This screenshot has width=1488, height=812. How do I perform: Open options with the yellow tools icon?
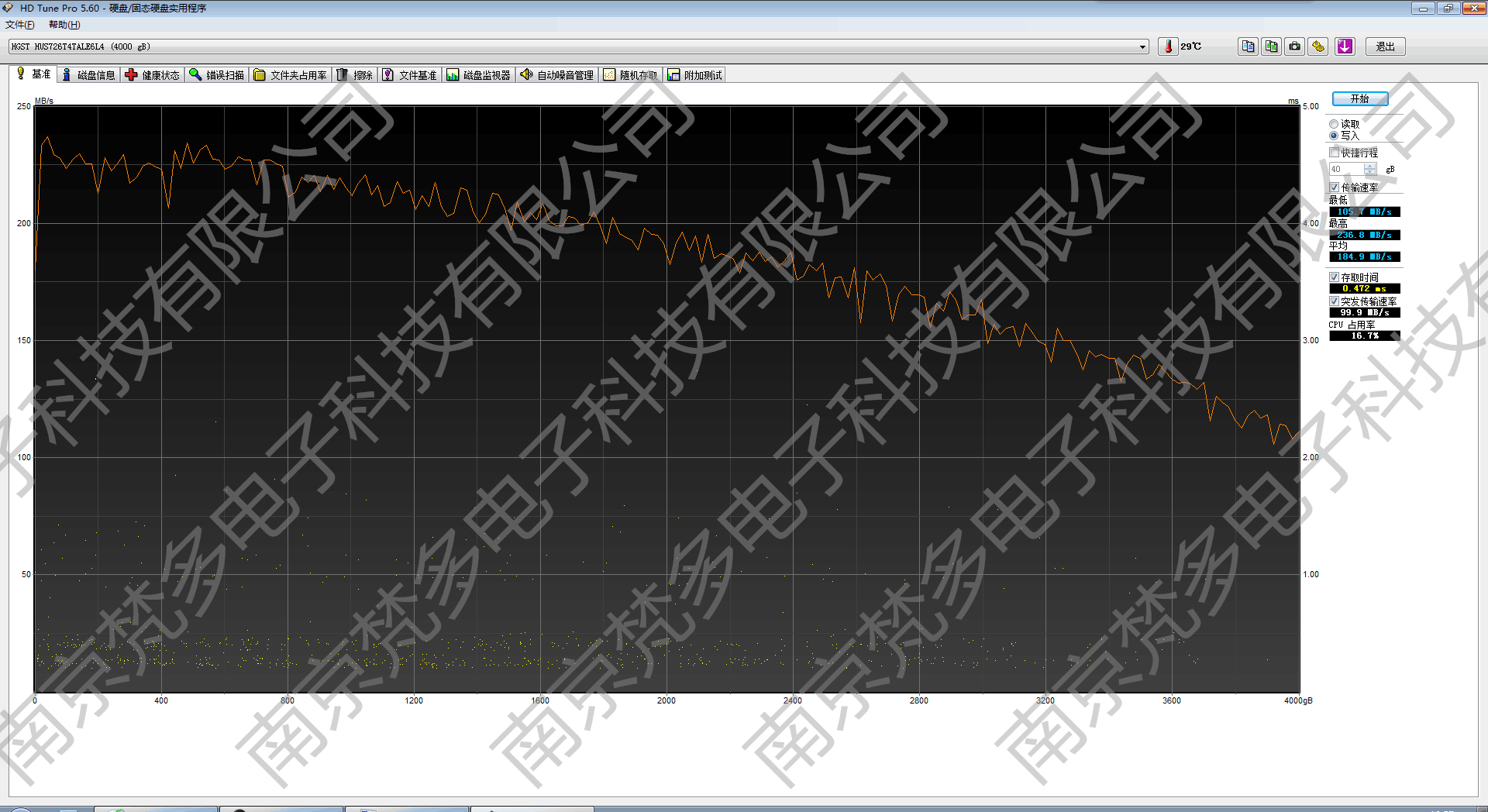(1317, 46)
